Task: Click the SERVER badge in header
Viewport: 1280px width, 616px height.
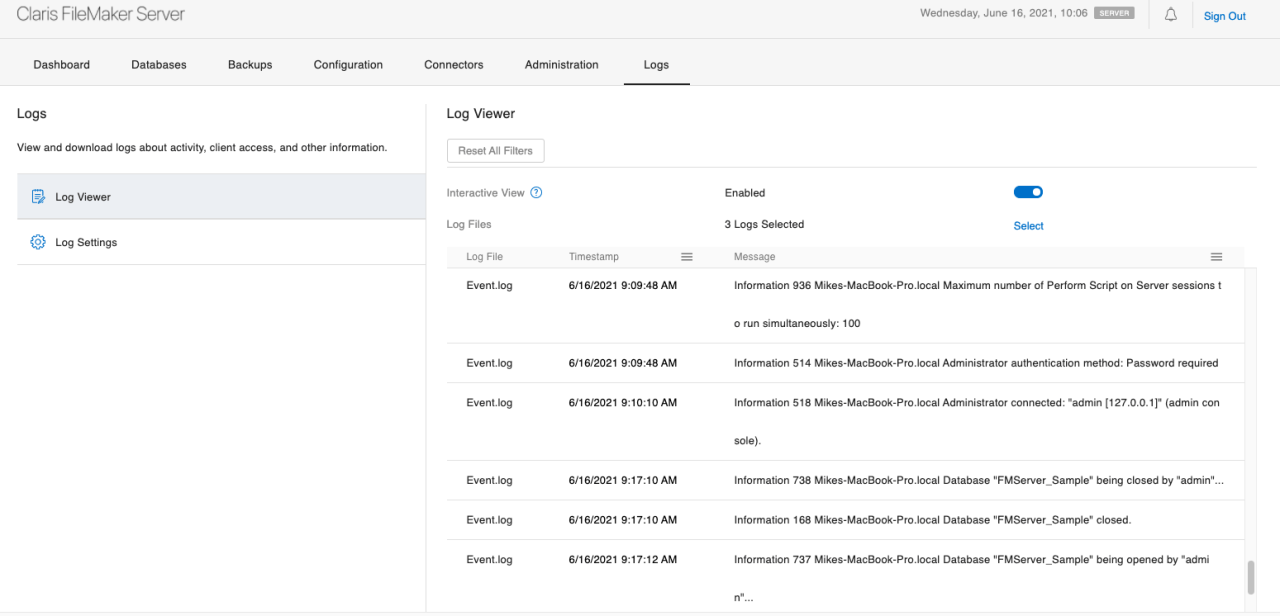Action: (1114, 14)
